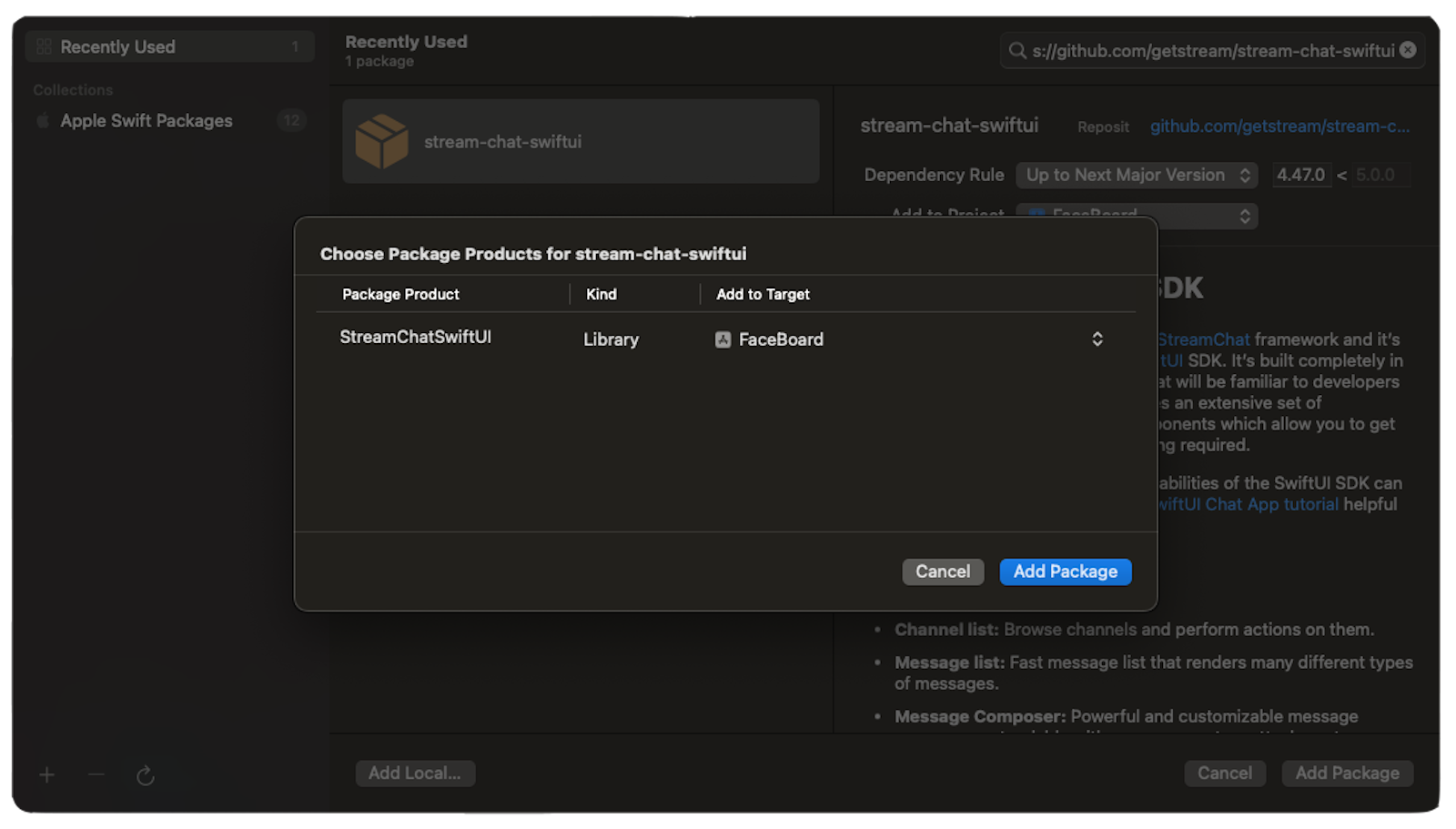Click the minus icon in sidebar footer
Screen dimensions: 1456x829
point(96,774)
